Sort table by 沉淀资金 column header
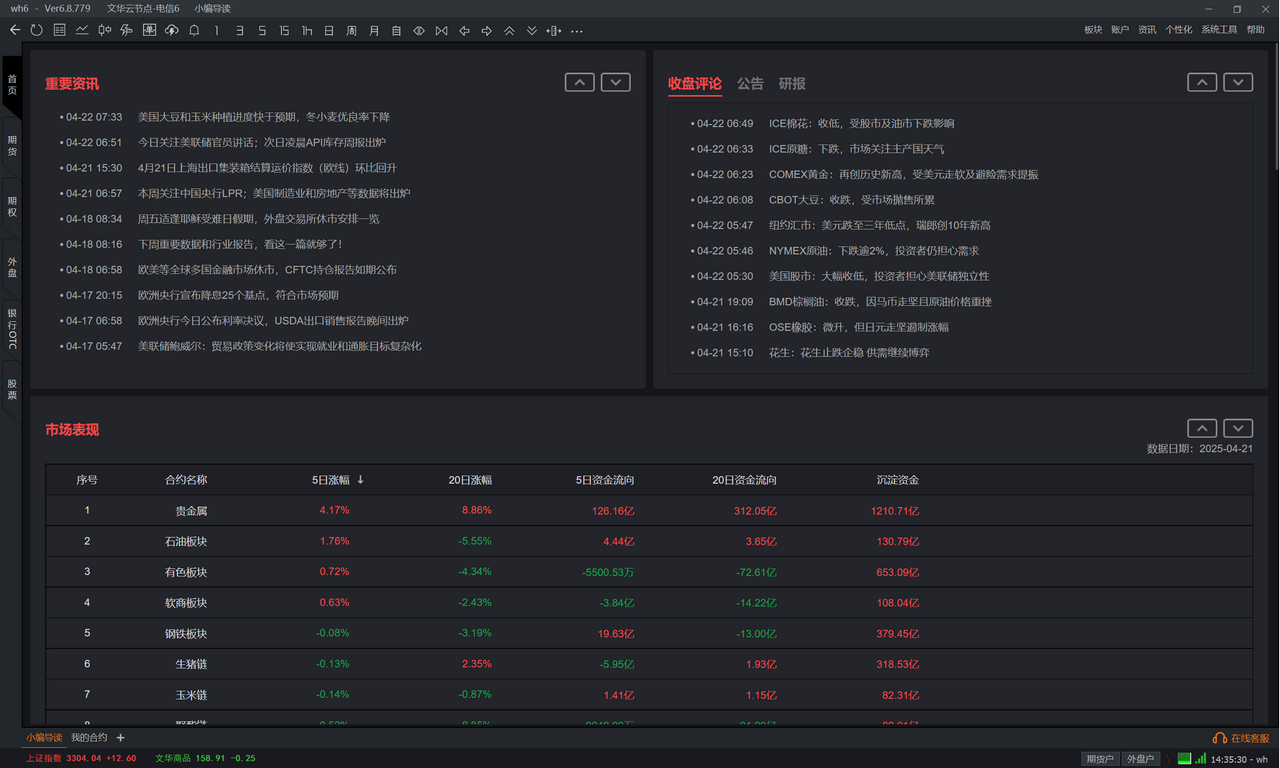The height and width of the screenshot is (768, 1280). tap(897, 480)
